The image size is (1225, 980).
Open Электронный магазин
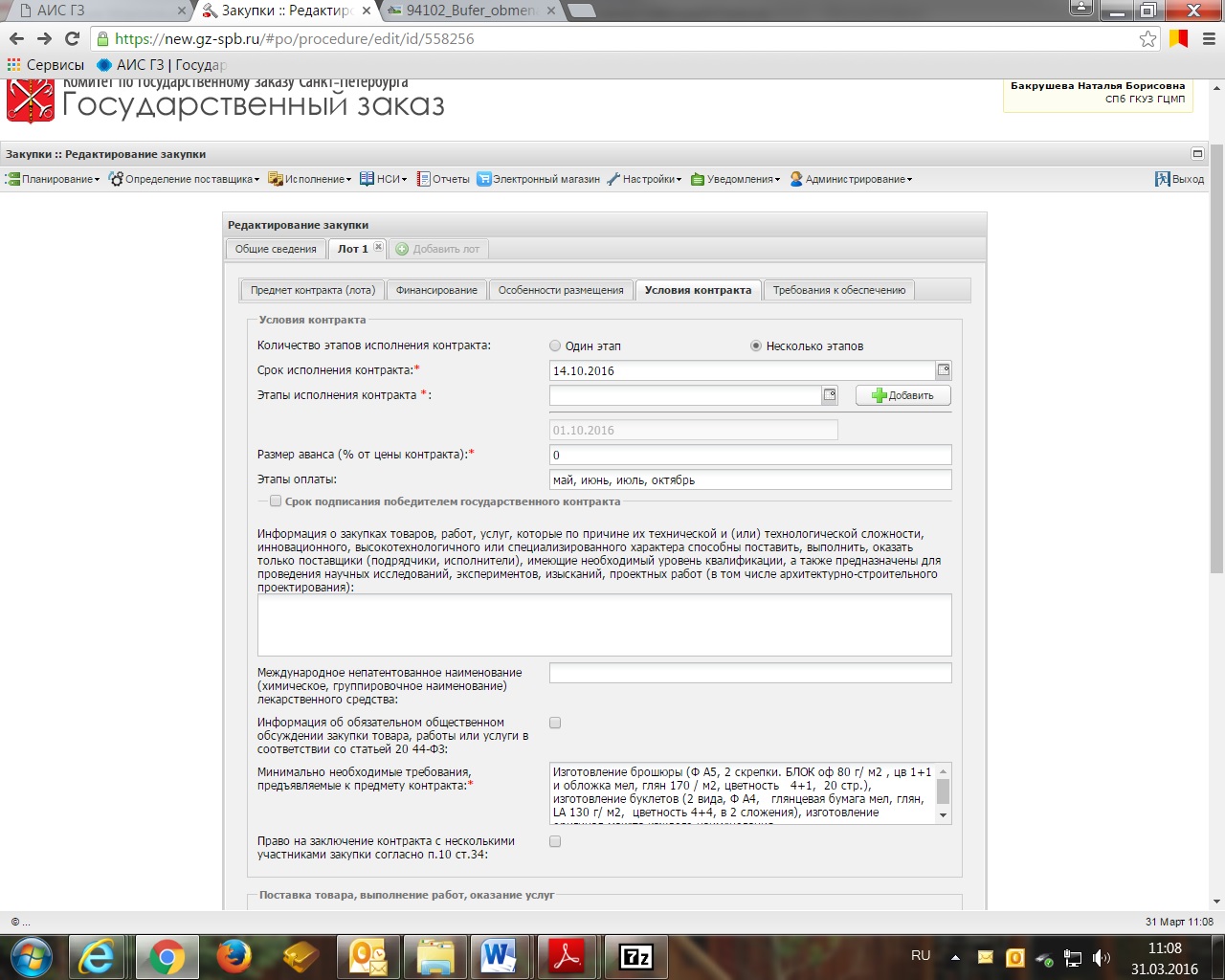pos(539,179)
